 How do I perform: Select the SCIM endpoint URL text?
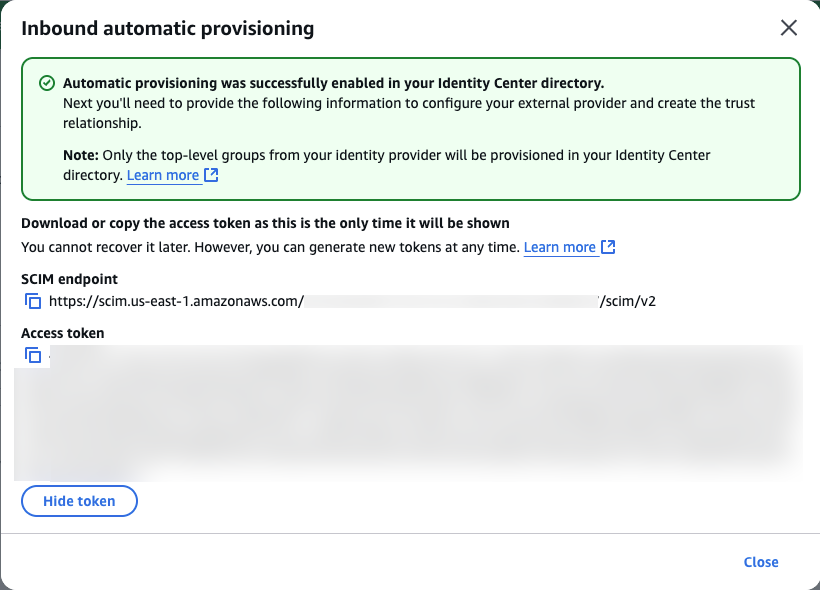(352, 300)
